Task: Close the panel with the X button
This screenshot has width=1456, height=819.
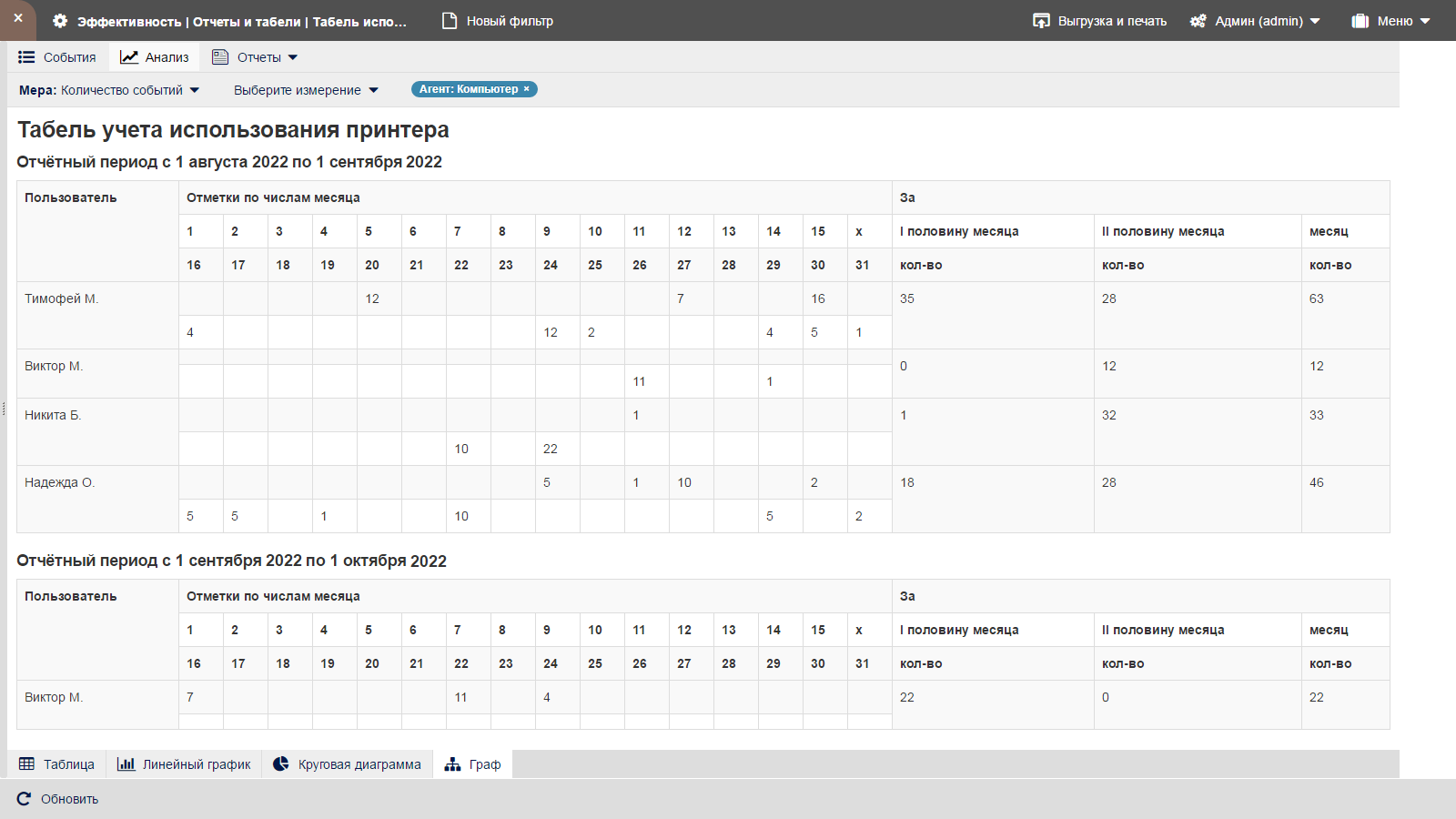Action: coord(18,18)
